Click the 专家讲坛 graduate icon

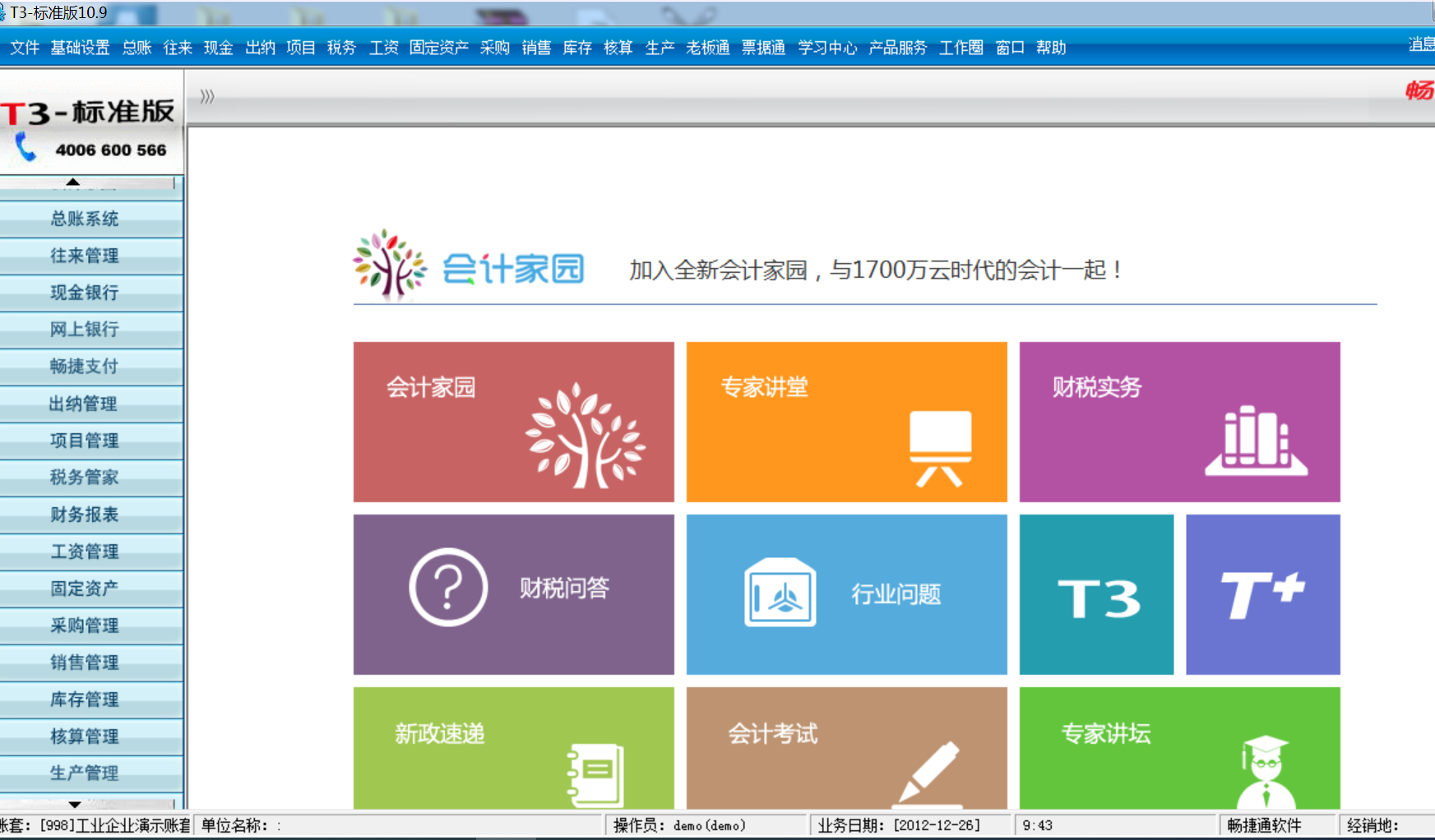tap(1266, 772)
